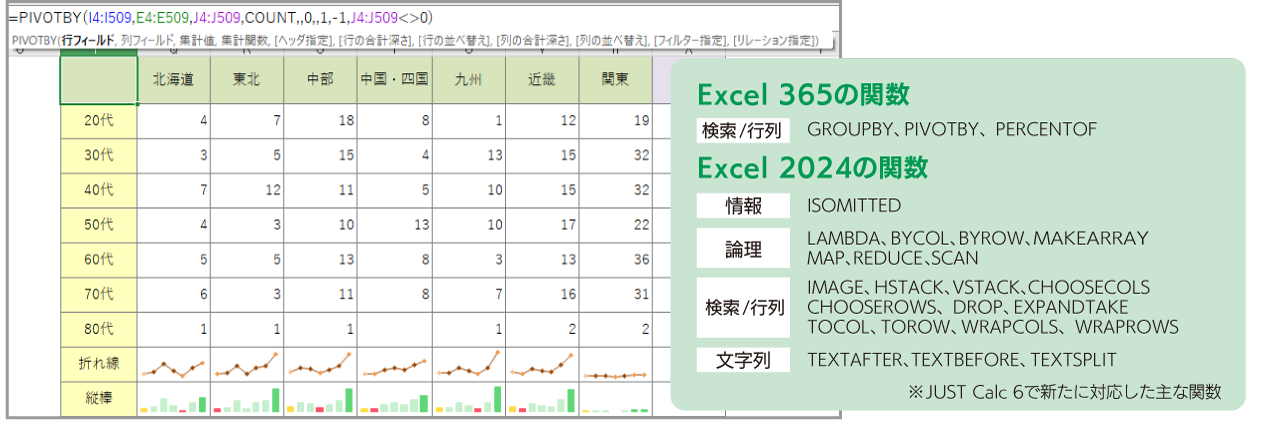This screenshot has height=421, width=1280.
Task: Select the 縦棒 row label
Action: point(98,398)
